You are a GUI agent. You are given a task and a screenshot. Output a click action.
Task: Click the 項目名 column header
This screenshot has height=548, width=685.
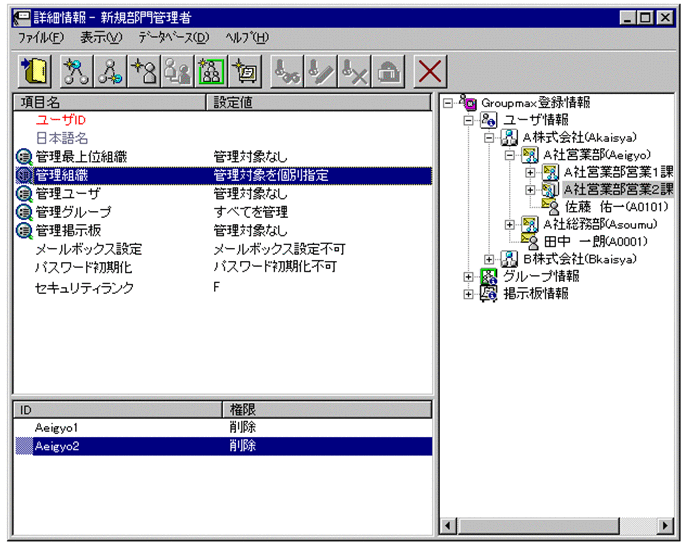[109, 102]
